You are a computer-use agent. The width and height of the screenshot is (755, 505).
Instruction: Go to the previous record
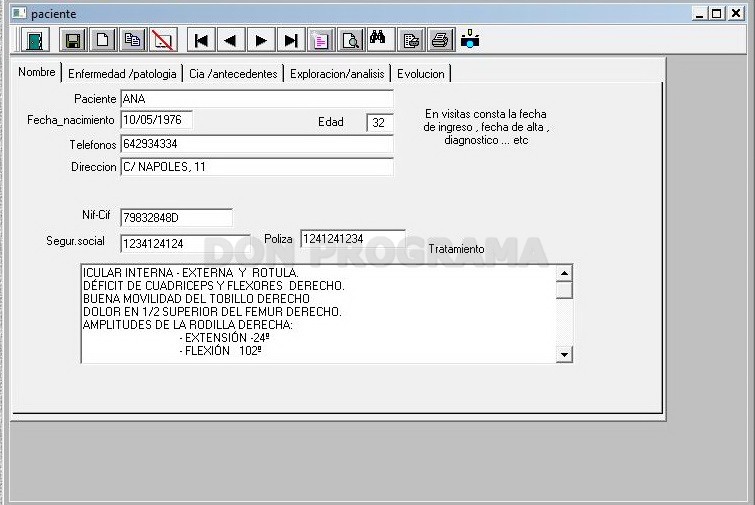click(x=231, y=40)
